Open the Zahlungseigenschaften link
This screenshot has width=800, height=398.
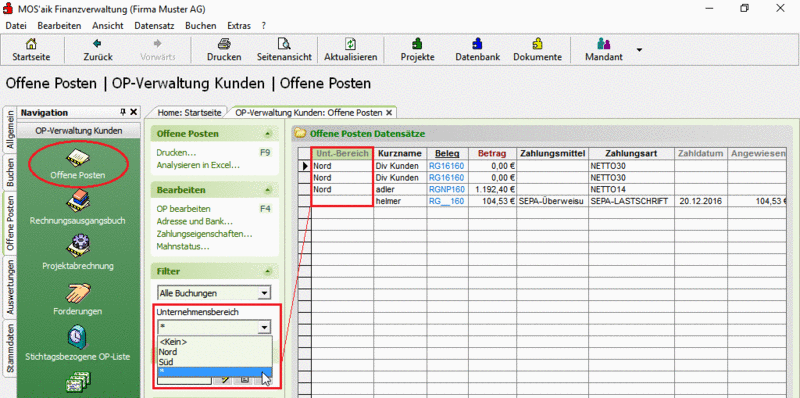click(x=205, y=234)
